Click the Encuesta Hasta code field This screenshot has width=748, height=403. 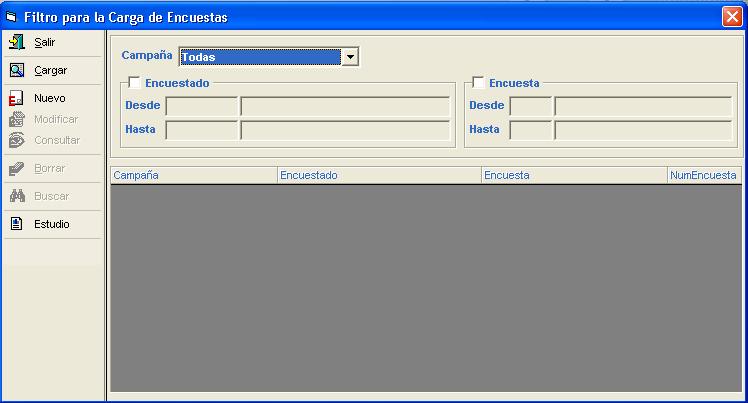click(x=530, y=130)
